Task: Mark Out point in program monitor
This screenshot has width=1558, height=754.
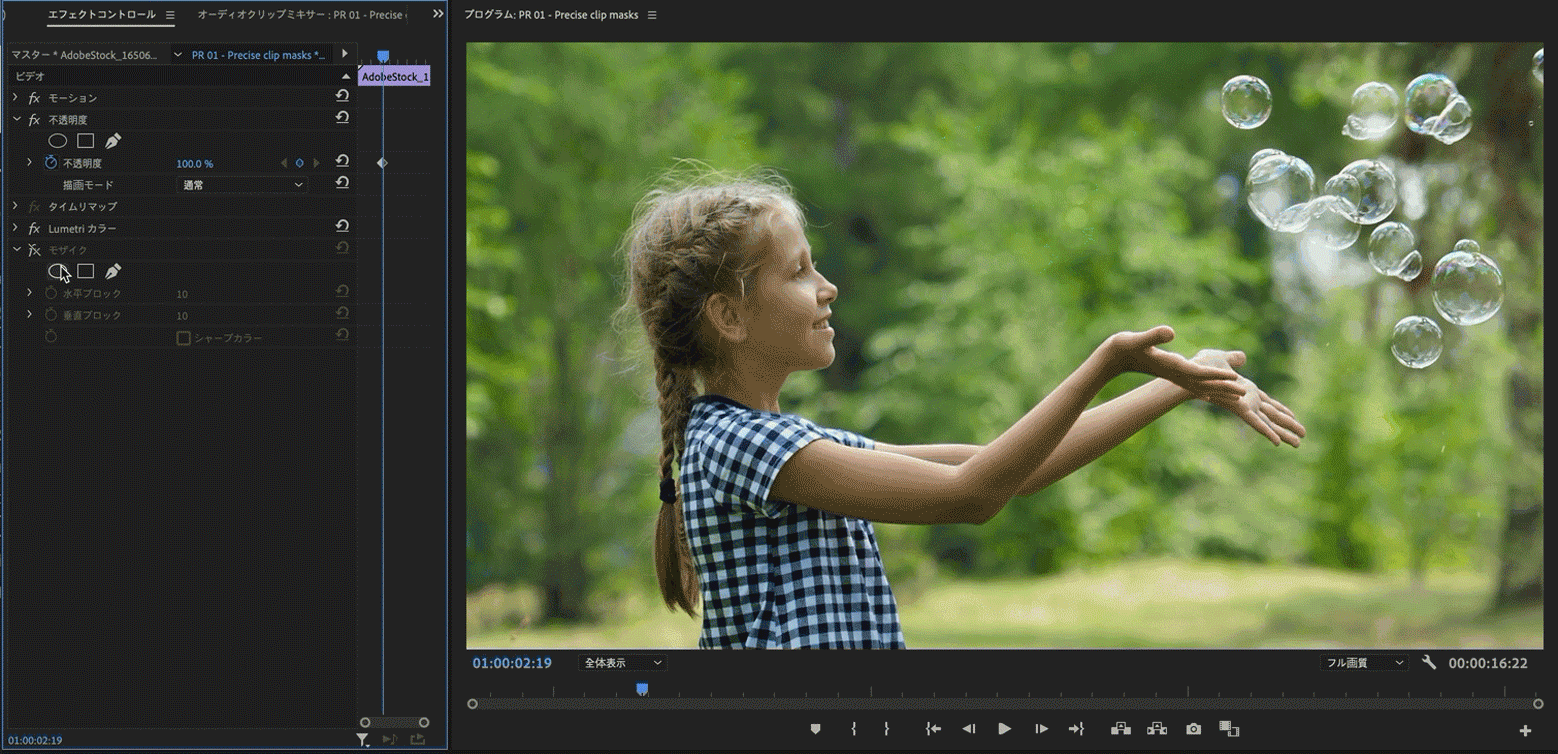Action: coord(886,729)
